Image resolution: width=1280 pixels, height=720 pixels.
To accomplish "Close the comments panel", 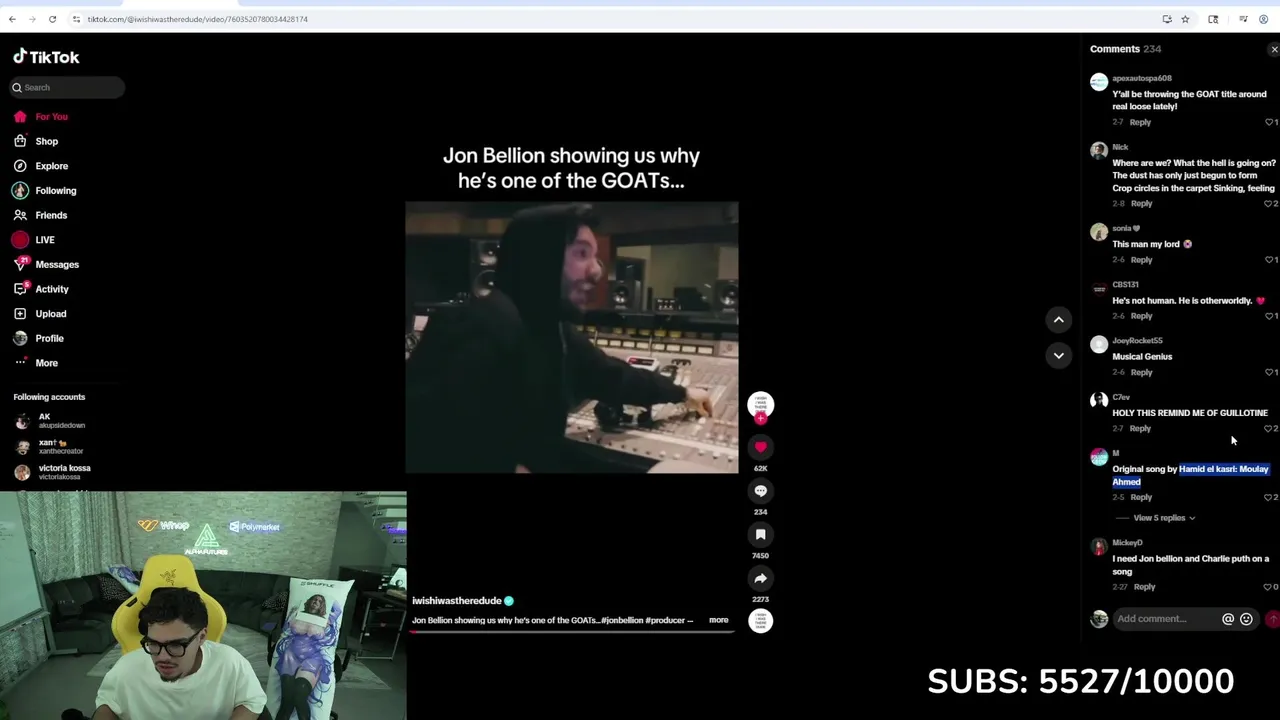I will 1273,49.
